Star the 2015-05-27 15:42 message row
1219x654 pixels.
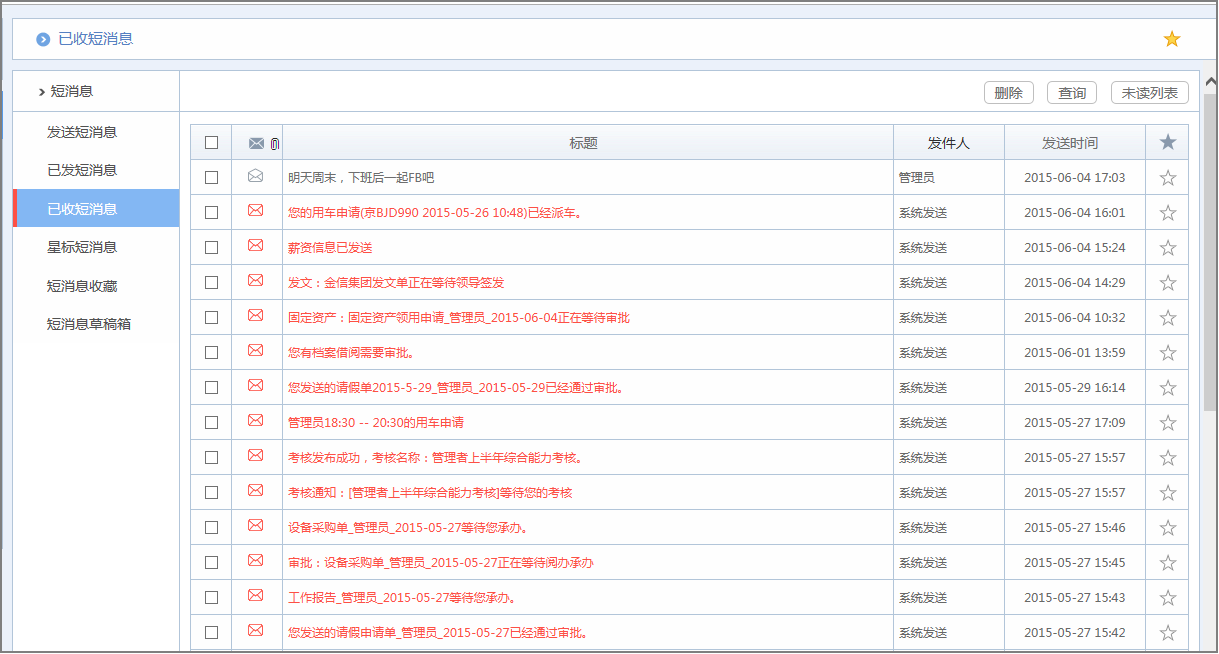pyautogui.click(x=1167, y=633)
